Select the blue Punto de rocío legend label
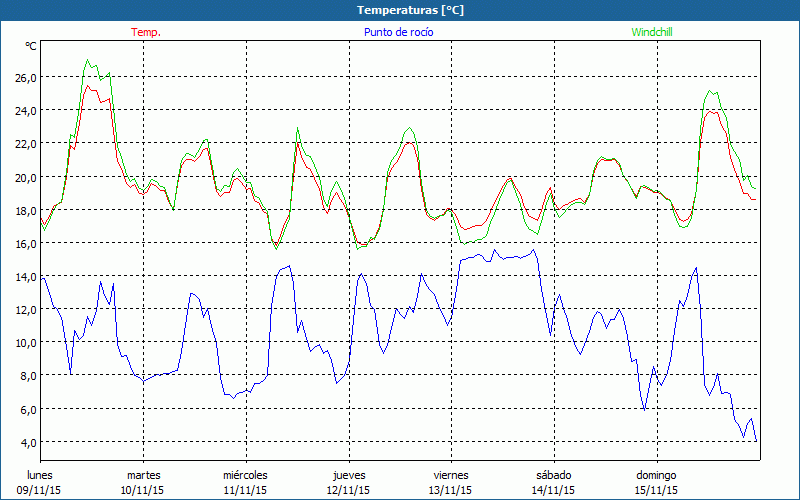The width and height of the screenshot is (800, 500). coord(399,32)
